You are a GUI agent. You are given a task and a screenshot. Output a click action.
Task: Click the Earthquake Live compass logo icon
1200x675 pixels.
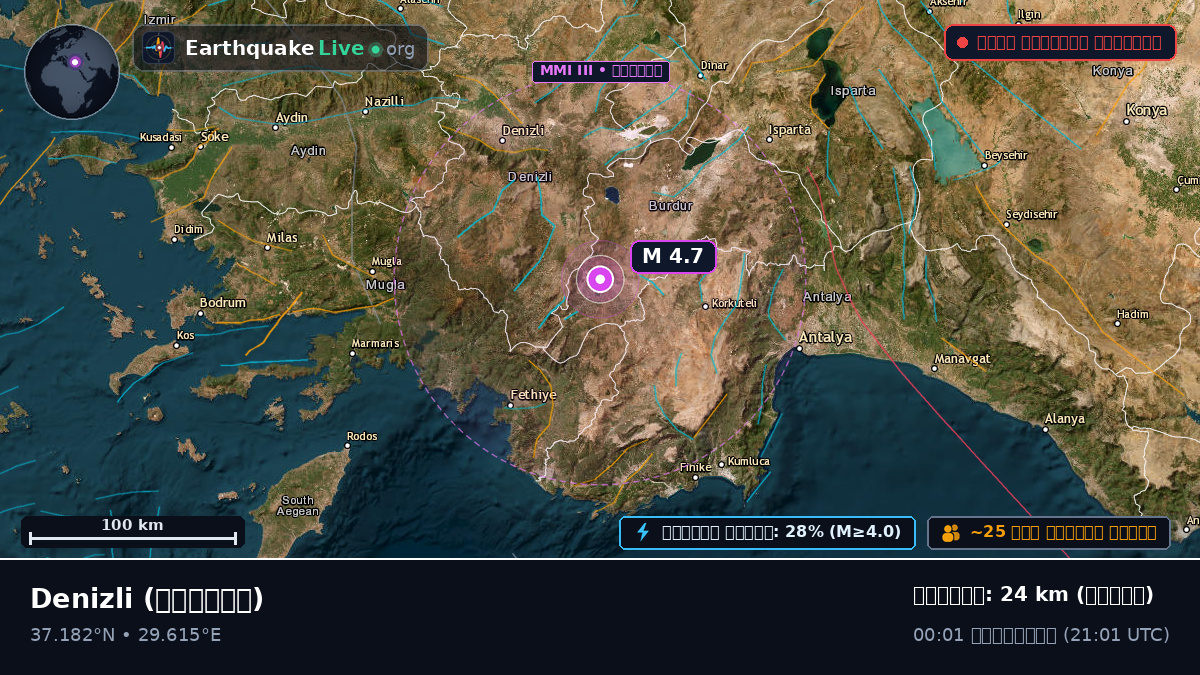click(158, 47)
